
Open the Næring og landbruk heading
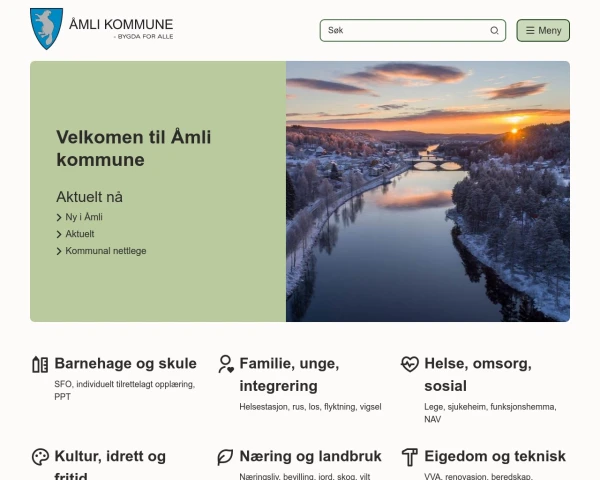(311, 456)
